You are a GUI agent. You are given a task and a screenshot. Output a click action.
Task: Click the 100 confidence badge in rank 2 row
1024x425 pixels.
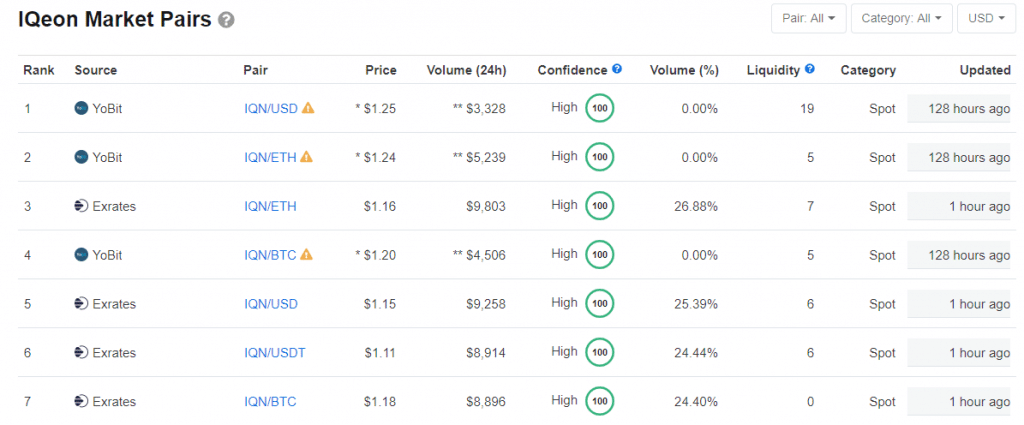pos(599,157)
